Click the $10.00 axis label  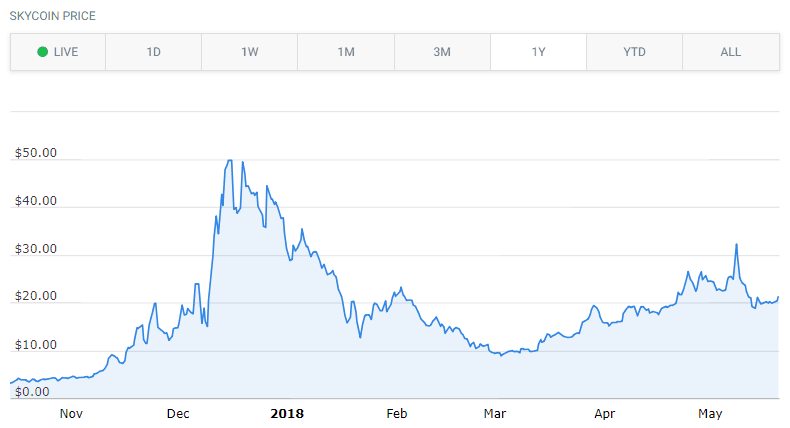coord(36,345)
